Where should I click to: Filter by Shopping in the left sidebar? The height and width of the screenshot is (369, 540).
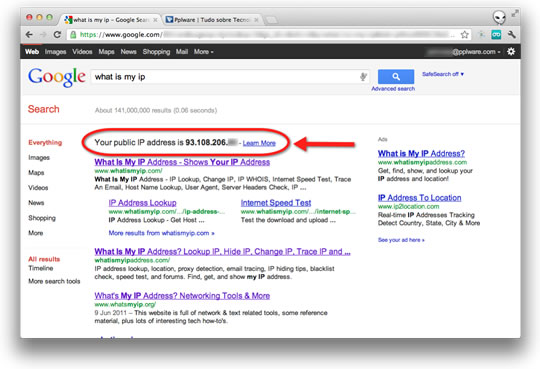[42, 218]
